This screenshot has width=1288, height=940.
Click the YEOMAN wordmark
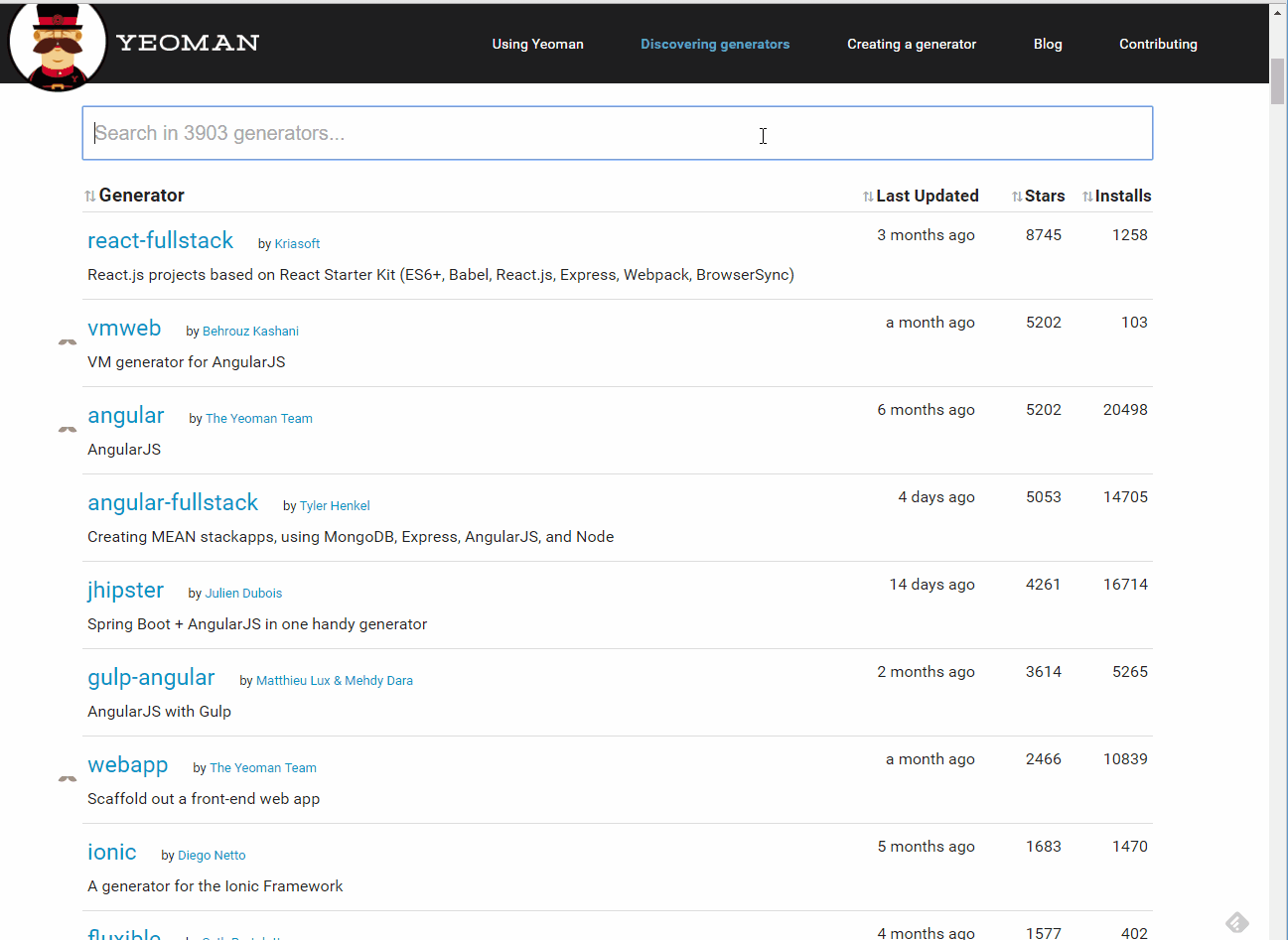[x=188, y=43]
